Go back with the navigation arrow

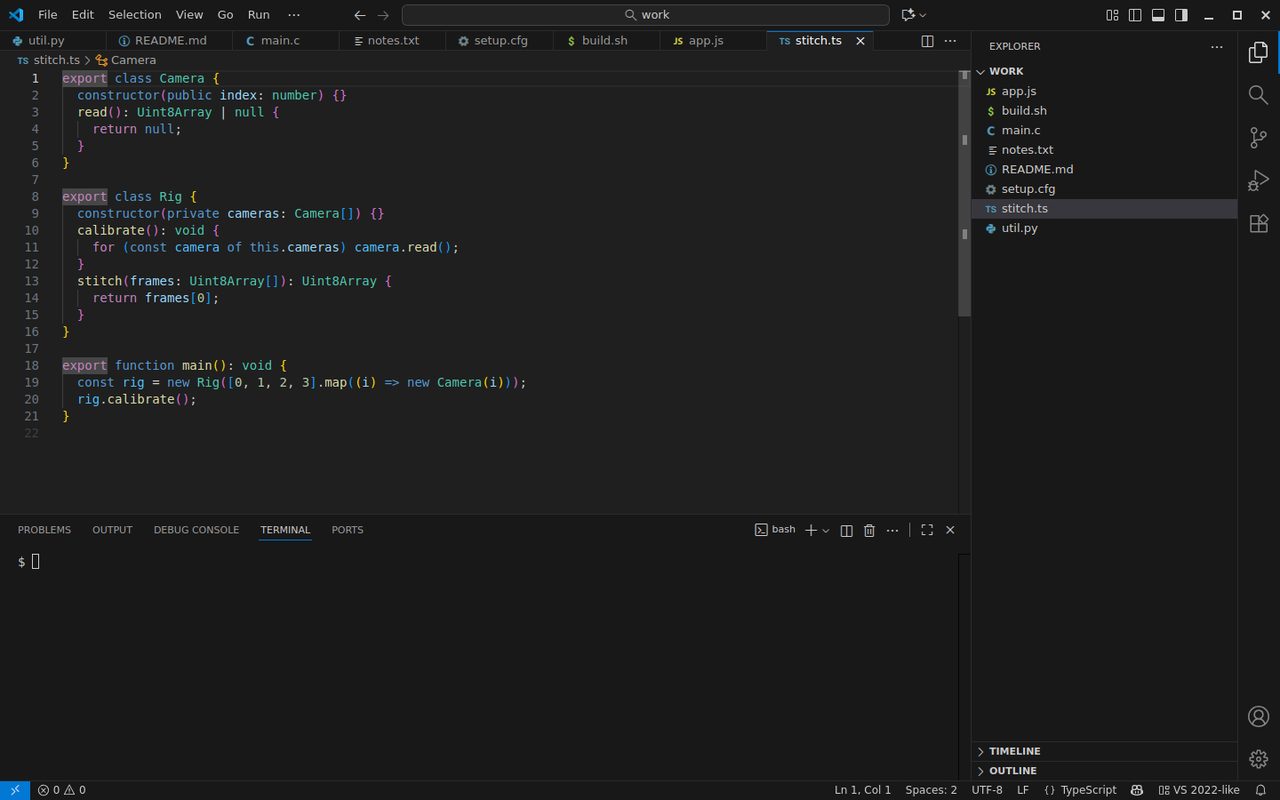tap(360, 15)
